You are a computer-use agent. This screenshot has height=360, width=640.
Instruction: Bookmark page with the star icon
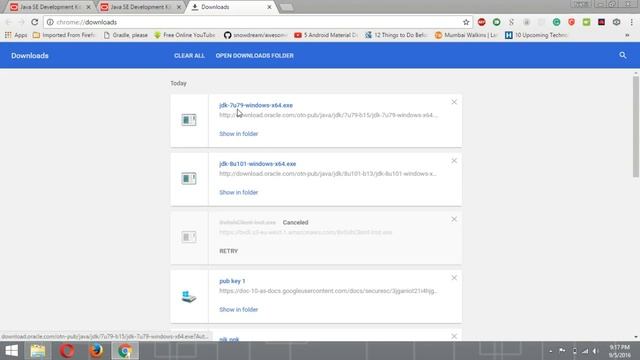[466, 22]
